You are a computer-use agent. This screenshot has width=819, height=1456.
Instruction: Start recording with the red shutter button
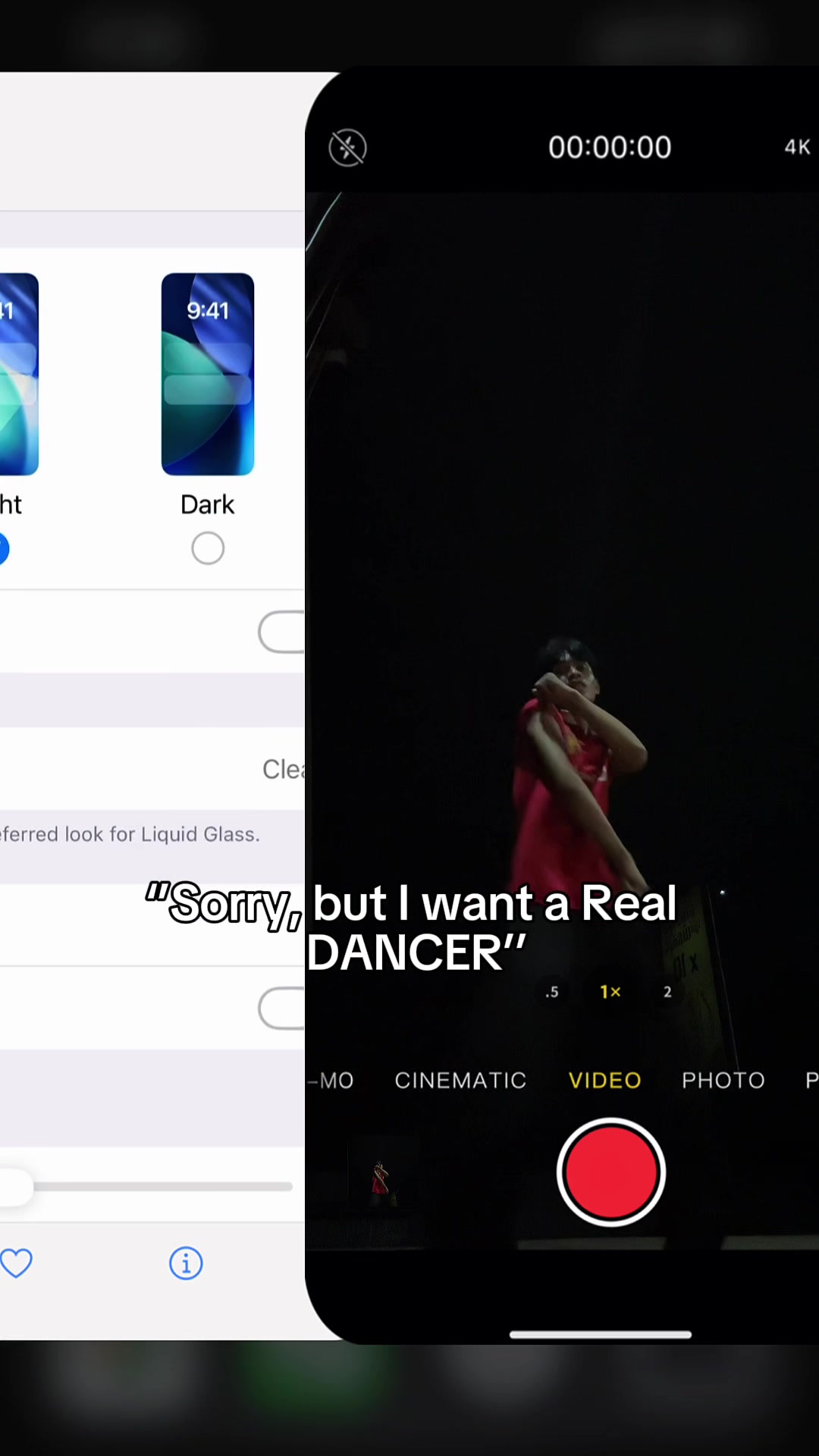click(x=610, y=1172)
